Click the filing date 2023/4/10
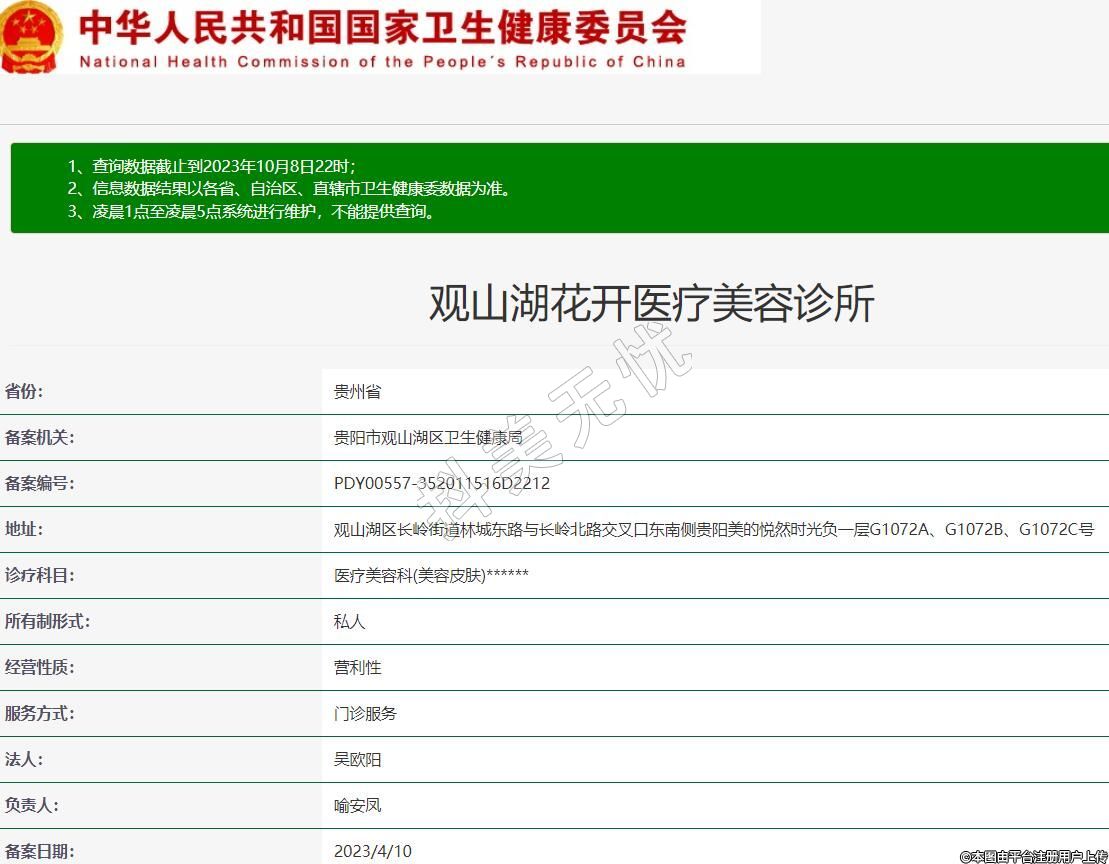The image size is (1109, 864). [x=372, y=851]
